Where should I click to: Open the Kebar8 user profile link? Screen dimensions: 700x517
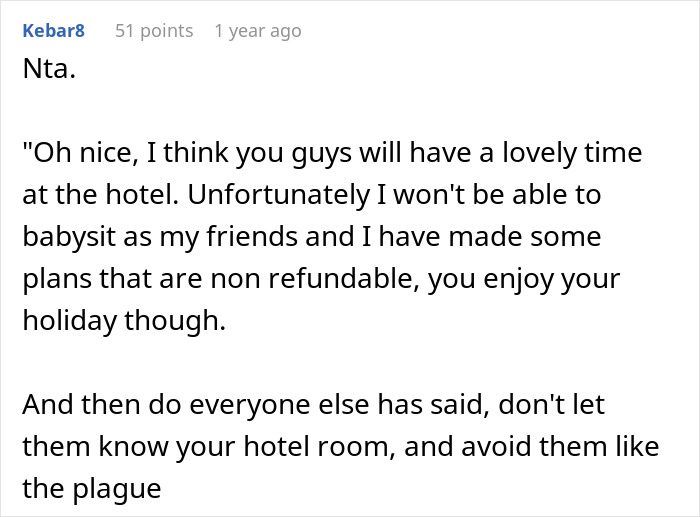54,31
